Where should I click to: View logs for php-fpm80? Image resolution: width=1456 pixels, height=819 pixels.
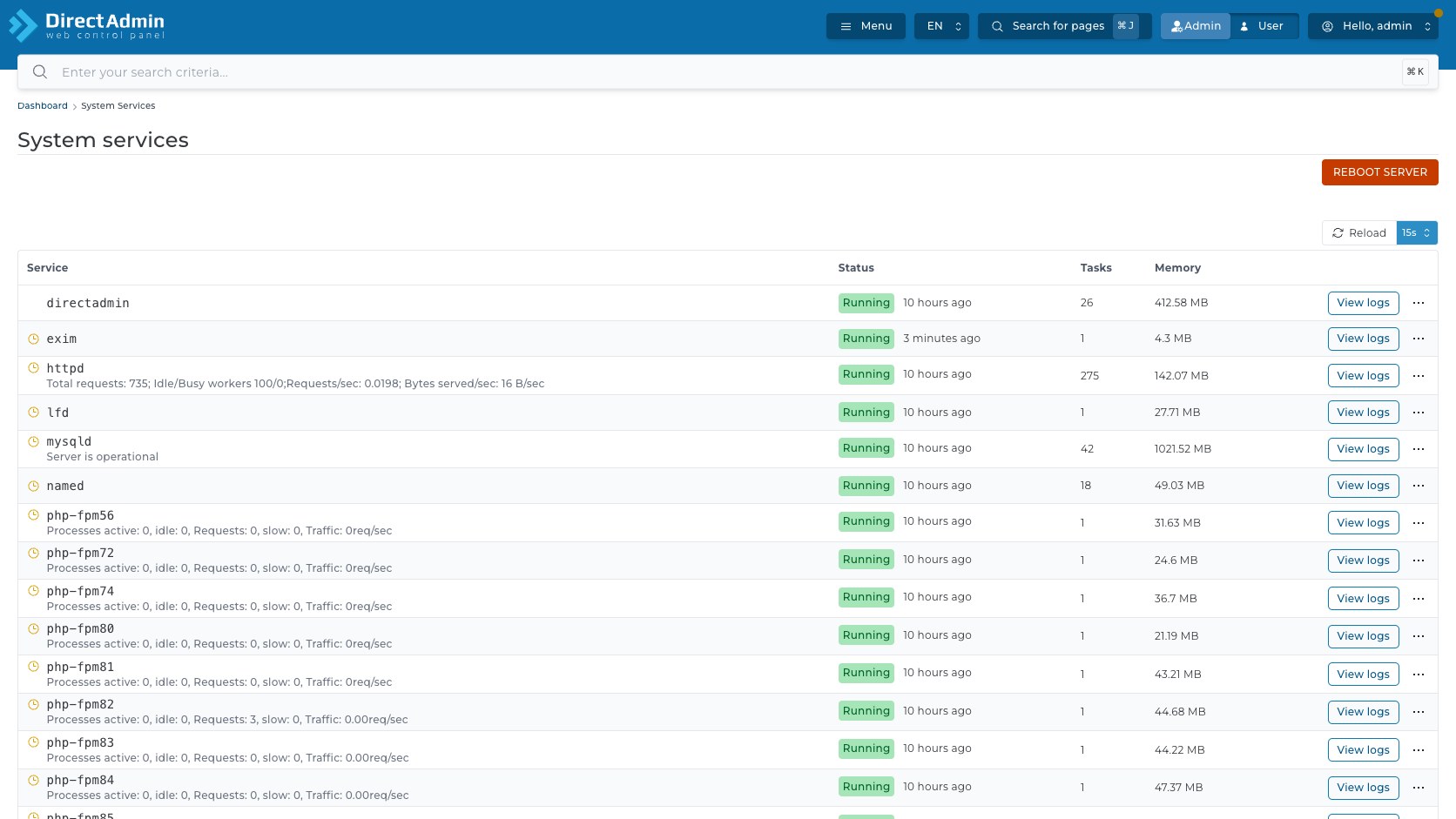[1363, 636]
